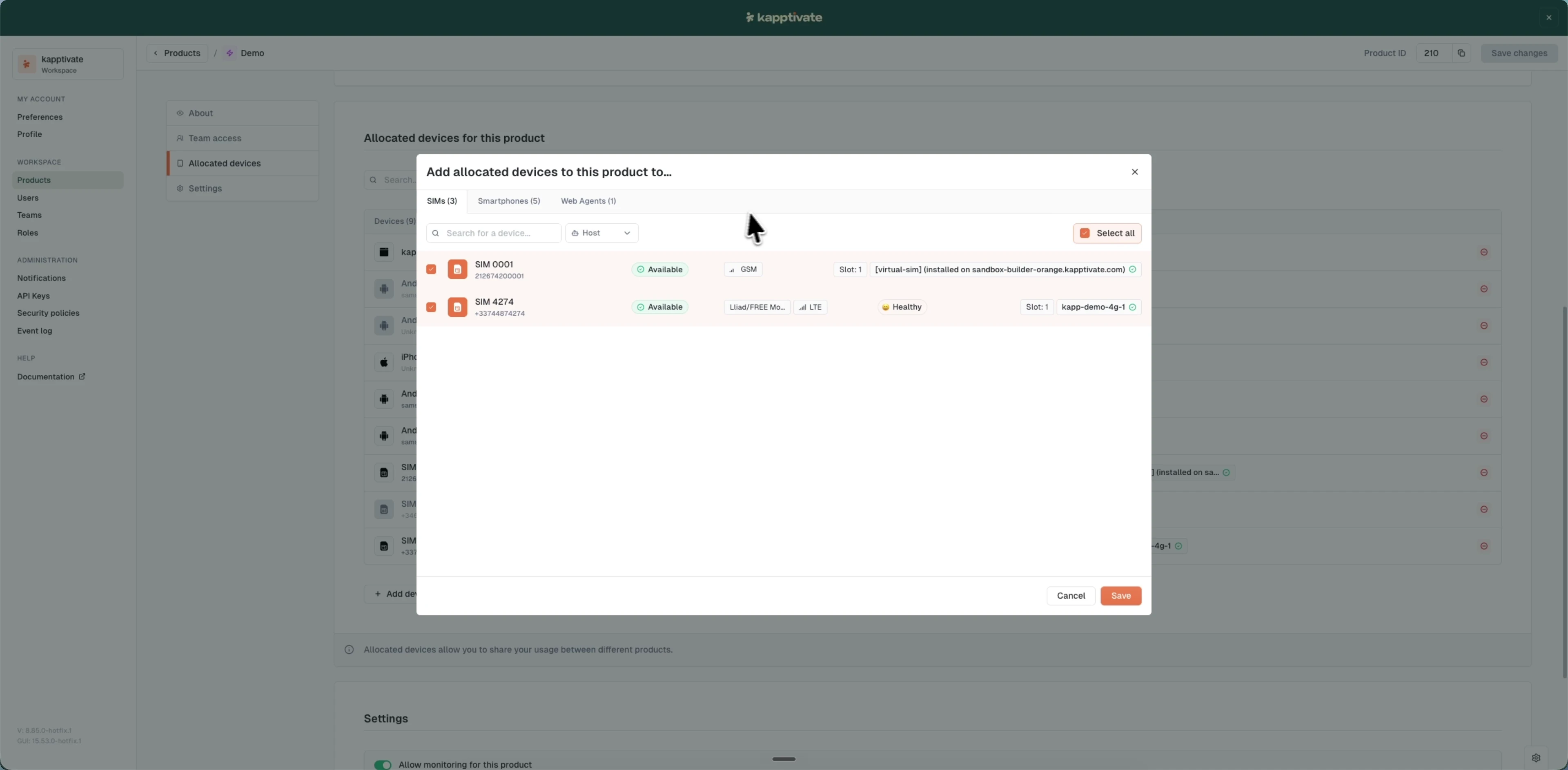The width and height of the screenshot is (1568, 770).
Task: Open Event log in sidebar
Action: (35, 331)
